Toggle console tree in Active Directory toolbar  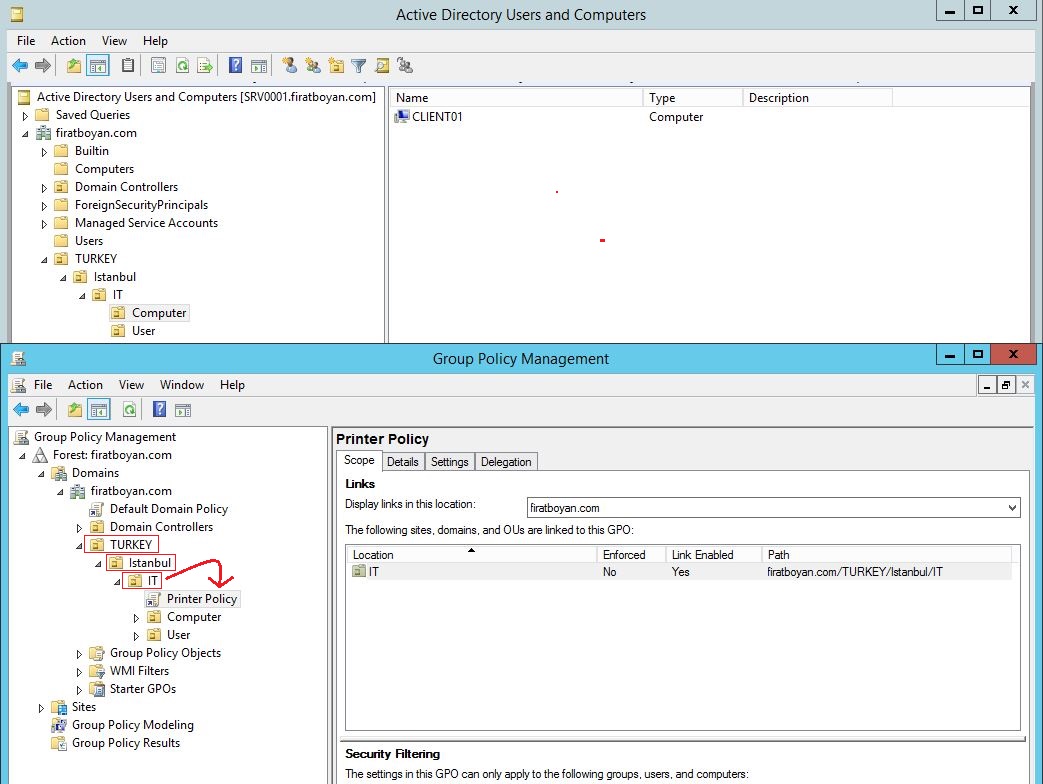tap(98, 66)
